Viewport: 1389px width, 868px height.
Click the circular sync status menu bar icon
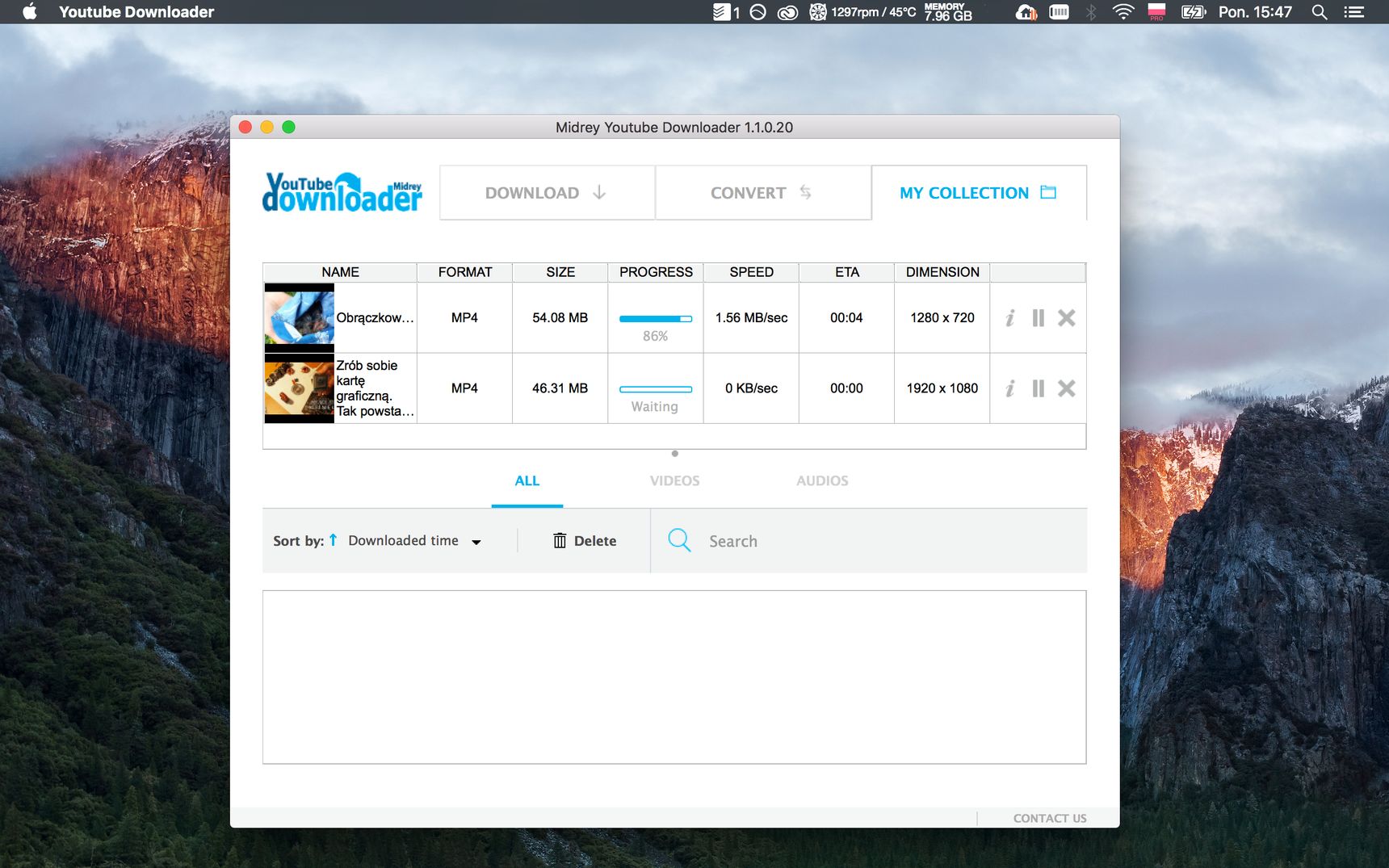[x=757, y=12]
